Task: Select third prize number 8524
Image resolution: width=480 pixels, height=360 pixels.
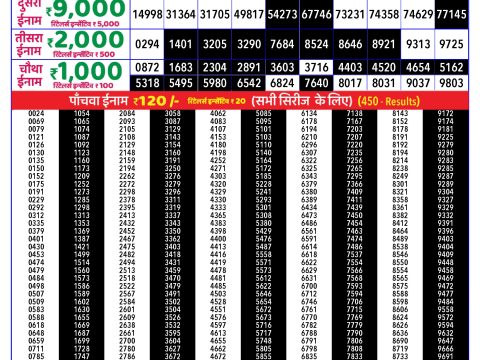Action: (316, 44)
